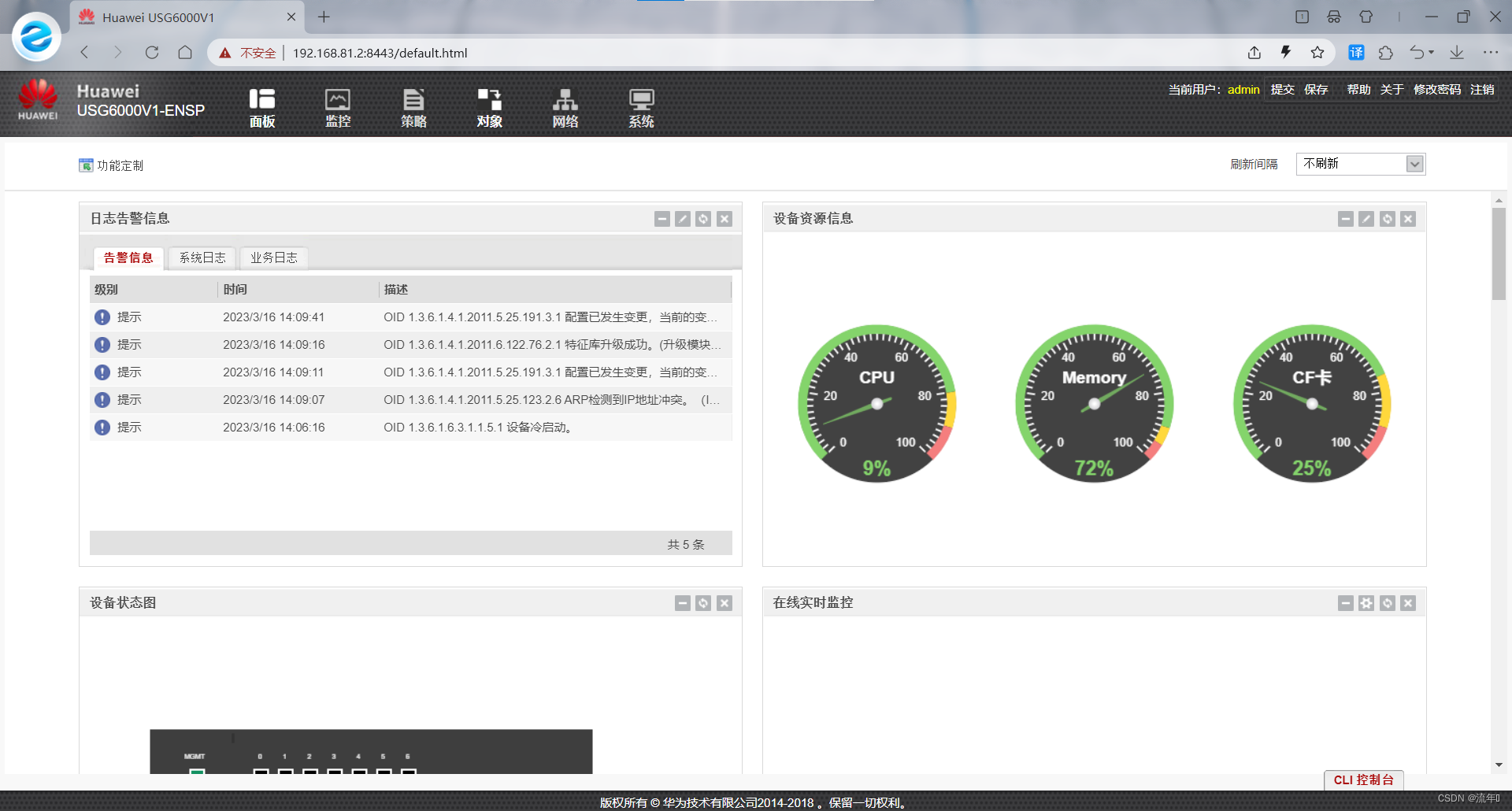This screenshot has width=1512, height=811.
Task: Click the admin username
Action: tap(1243, 90)
